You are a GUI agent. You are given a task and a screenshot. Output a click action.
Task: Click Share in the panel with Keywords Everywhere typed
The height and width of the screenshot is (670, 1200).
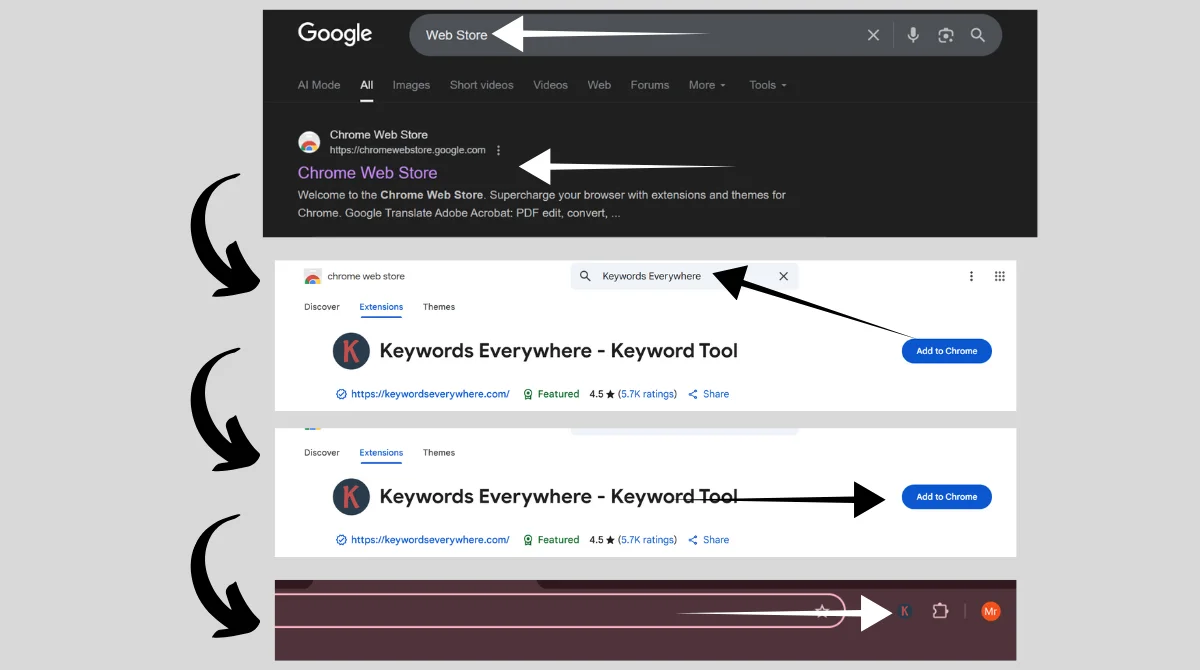point(709,394)
